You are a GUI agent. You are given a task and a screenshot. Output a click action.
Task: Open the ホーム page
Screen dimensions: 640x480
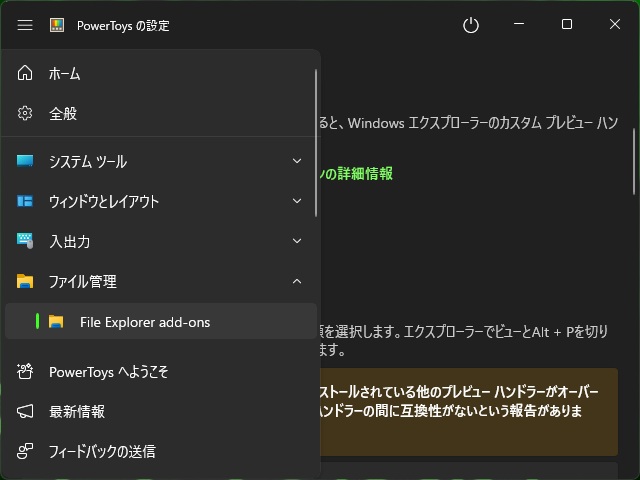161,73
